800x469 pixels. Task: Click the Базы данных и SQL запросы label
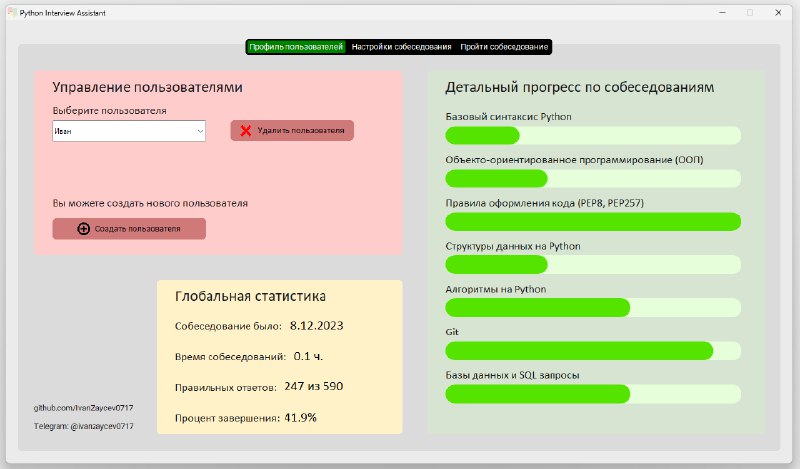pos(512,375)
